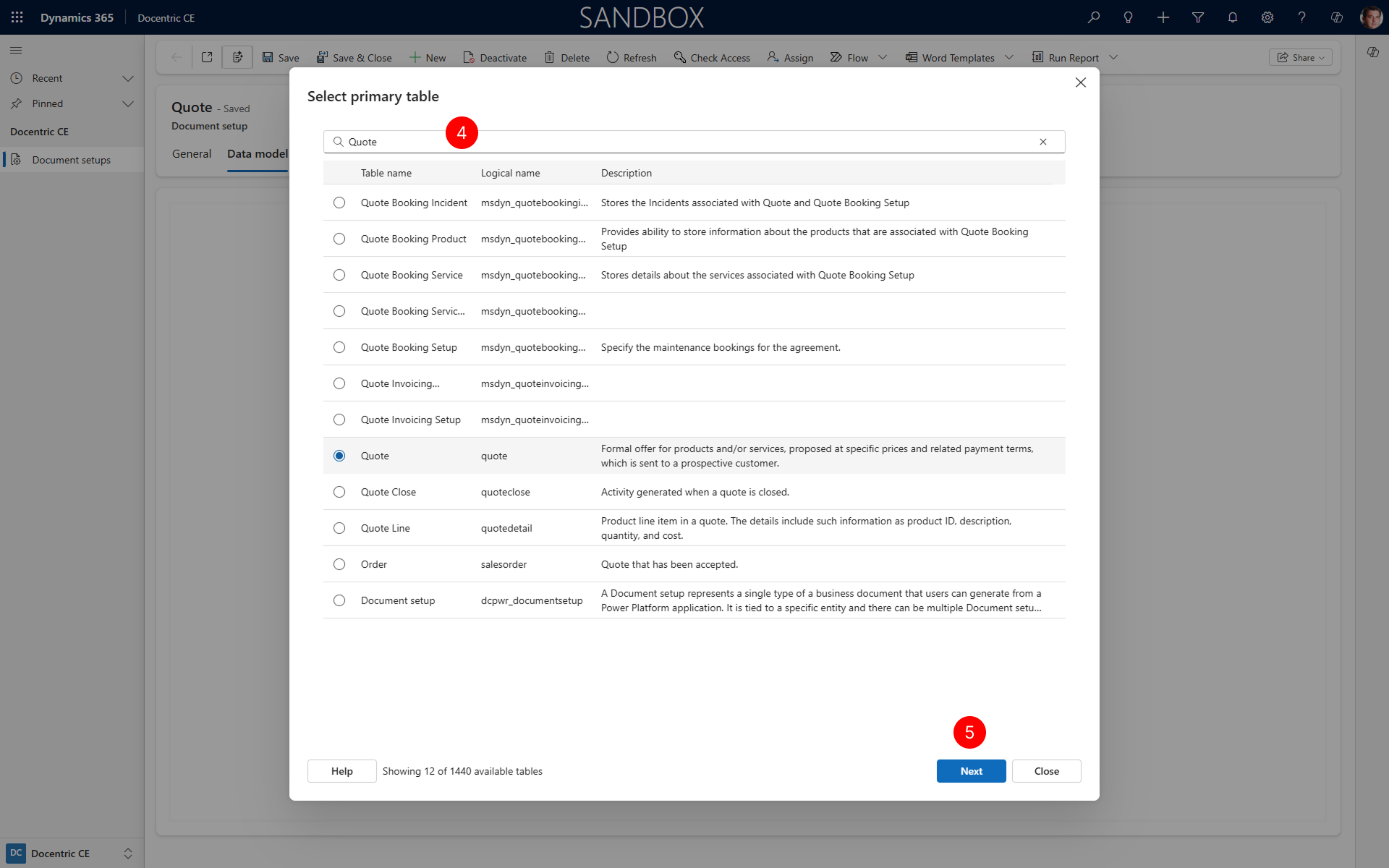Open the side pane Copilot icon
The image size is (1389, 868).
[1372, 52]
